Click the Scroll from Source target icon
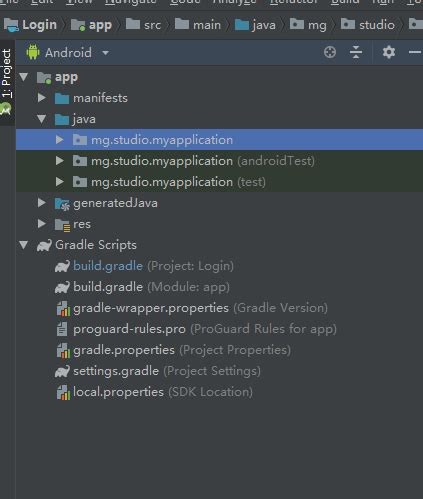Viewport: 423px width, 499px height. pyautogui.click(x=330, y=52)
